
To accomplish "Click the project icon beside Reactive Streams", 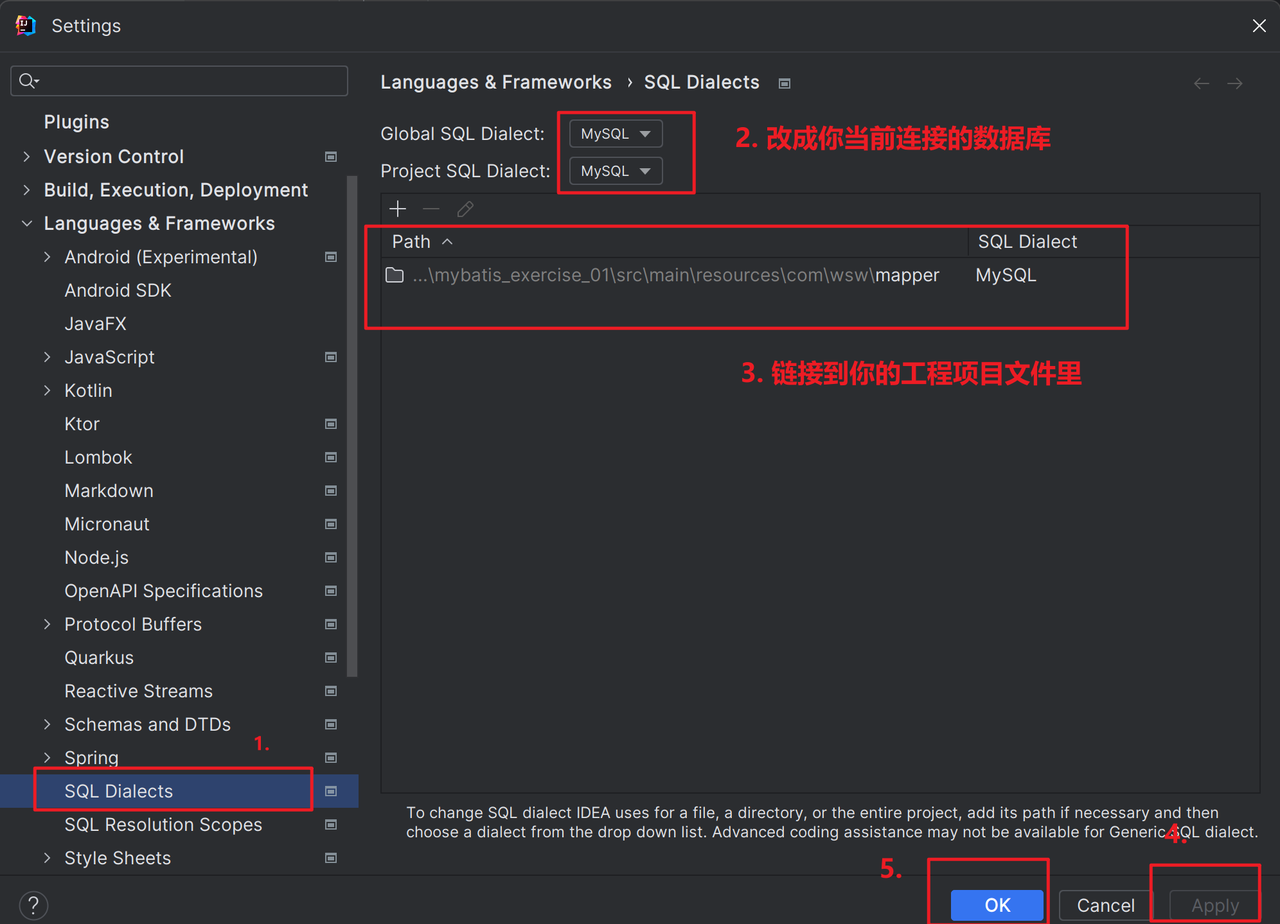I will pos(331,691).
